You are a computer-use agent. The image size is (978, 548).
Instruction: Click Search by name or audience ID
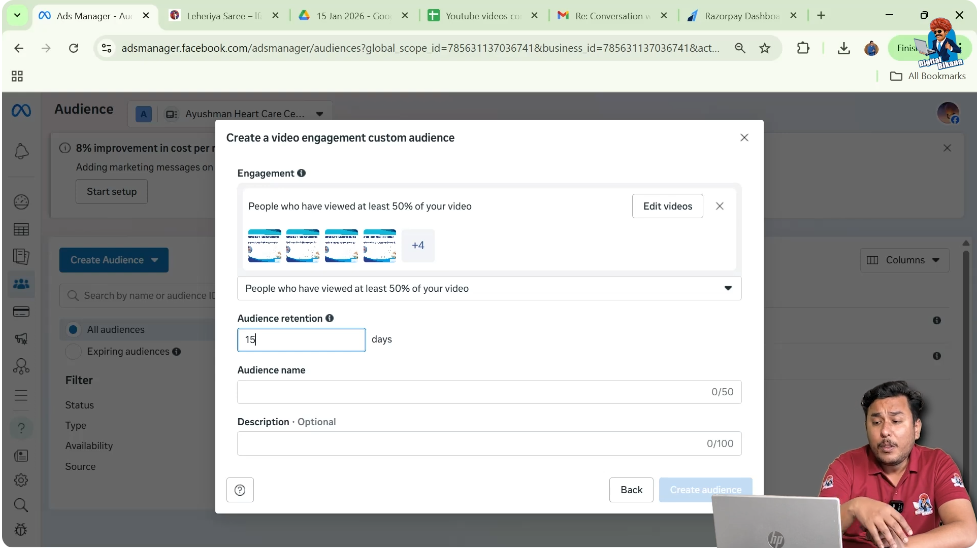click(138, 296)
